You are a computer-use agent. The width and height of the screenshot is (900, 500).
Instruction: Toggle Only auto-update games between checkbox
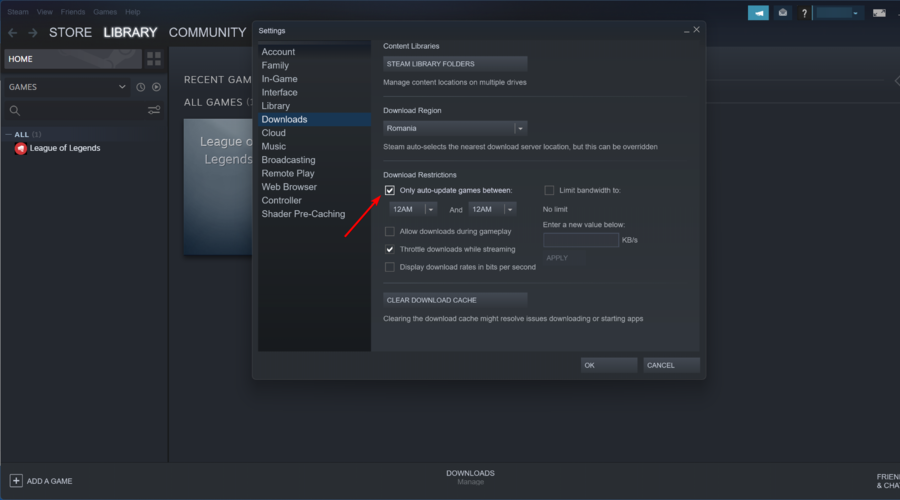390,190
